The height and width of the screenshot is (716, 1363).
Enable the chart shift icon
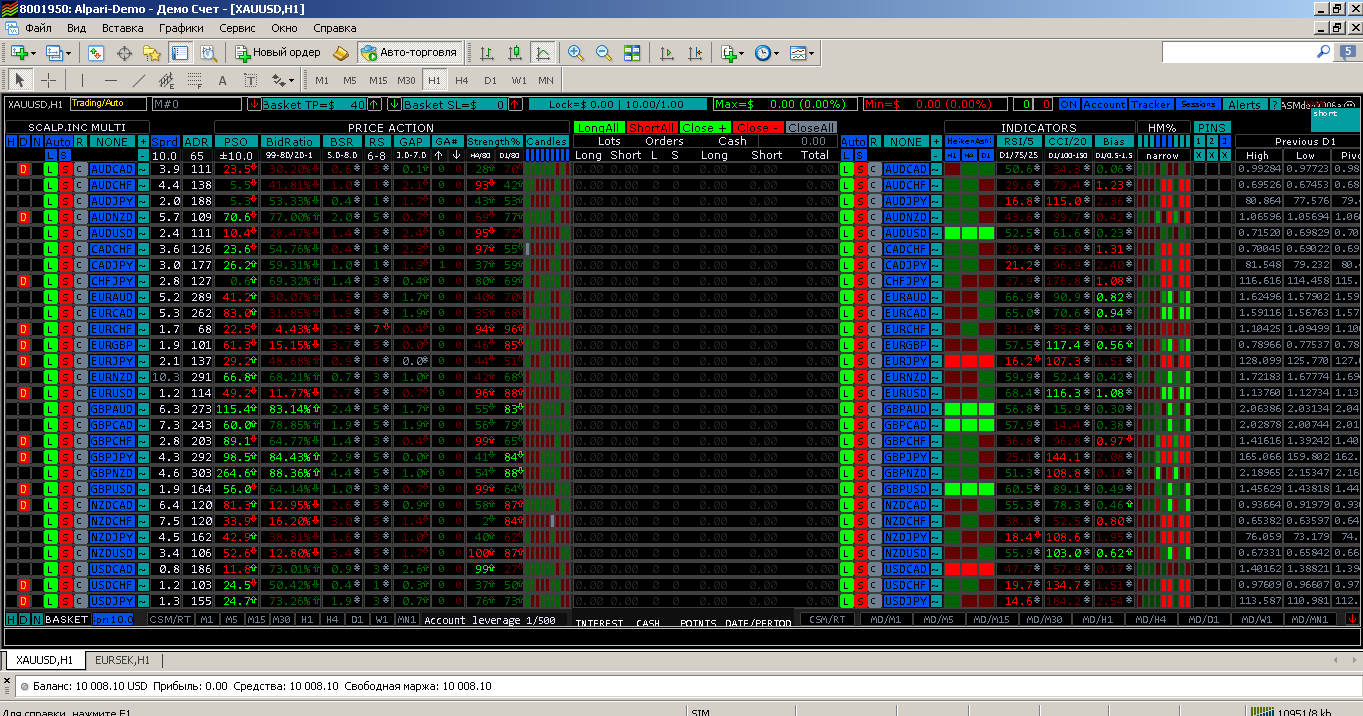695,53
